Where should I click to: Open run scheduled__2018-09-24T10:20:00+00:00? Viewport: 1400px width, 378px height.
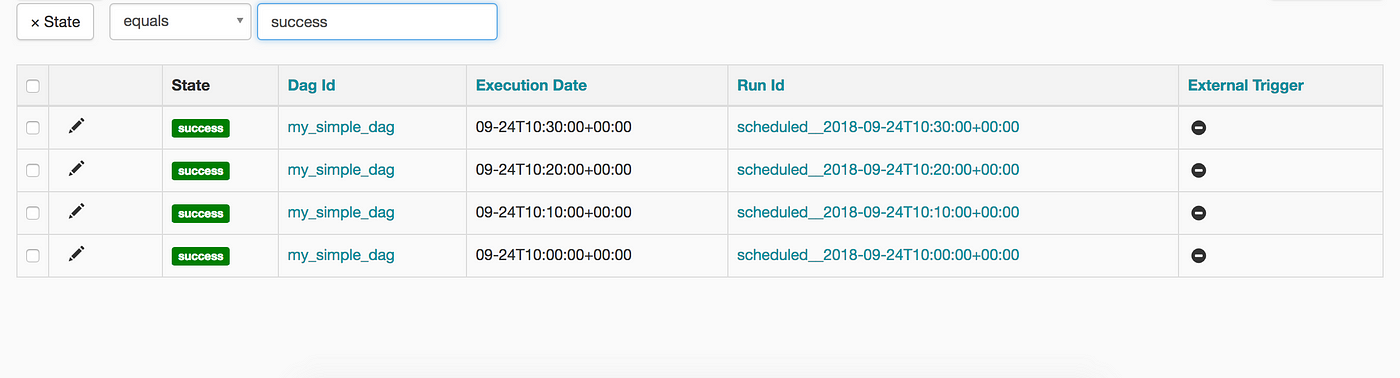(x=878, y=170)
